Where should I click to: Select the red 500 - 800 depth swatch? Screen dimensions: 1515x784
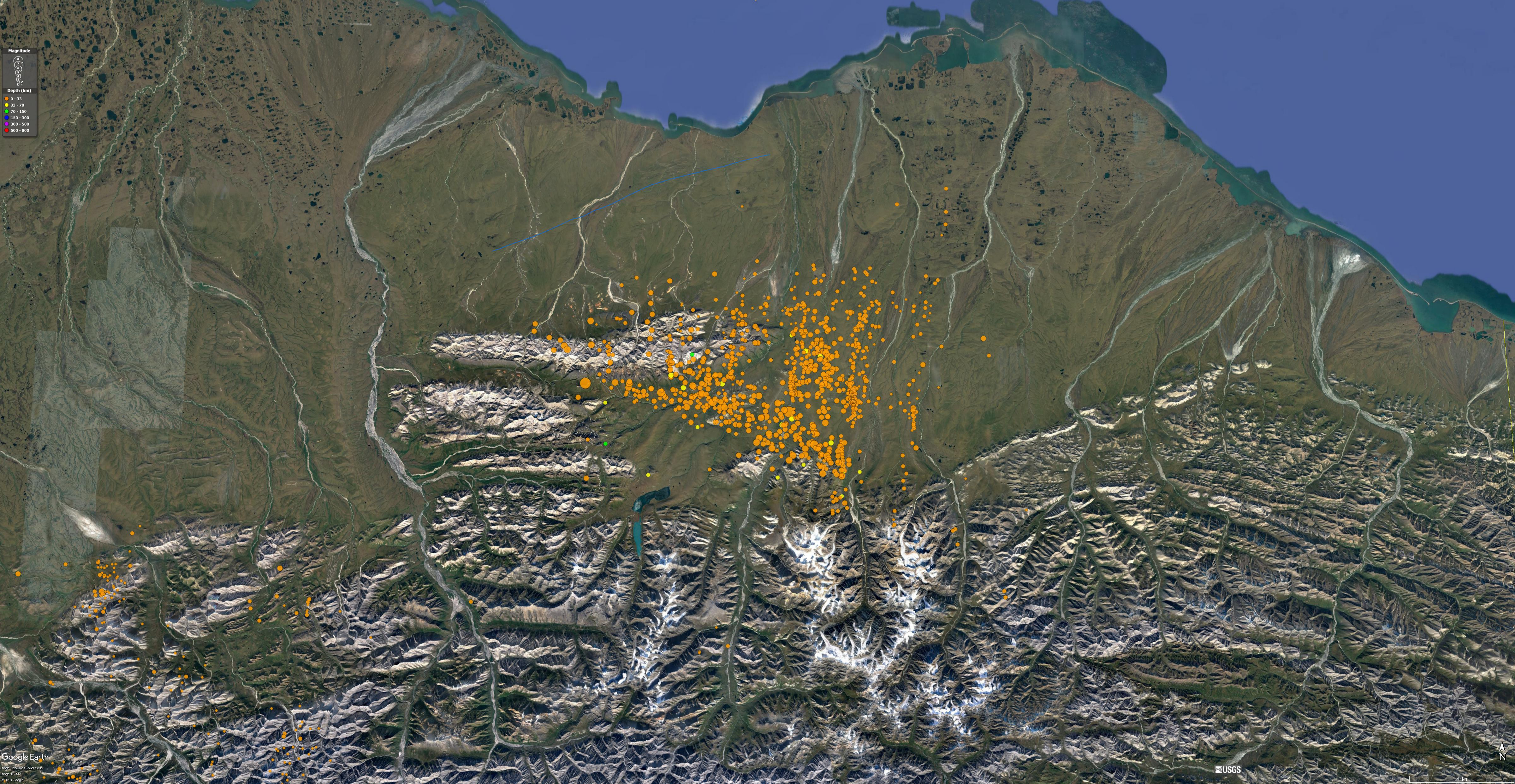[6, 131]
